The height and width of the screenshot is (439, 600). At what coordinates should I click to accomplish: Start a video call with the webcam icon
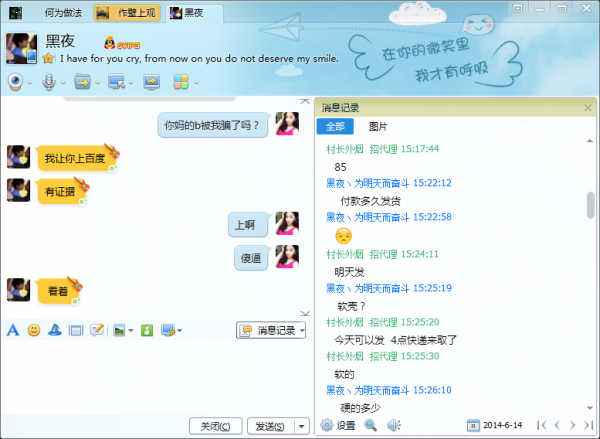click(x=15, y=81)
